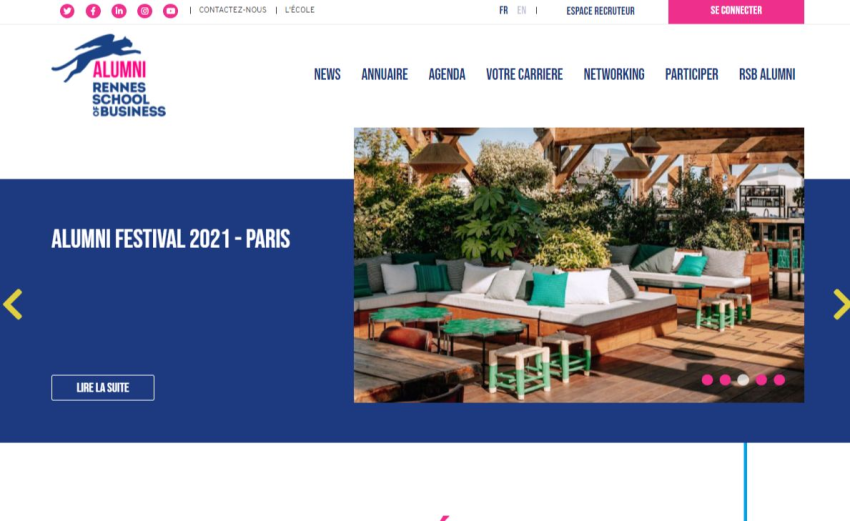Go to previous slide with left yellow arrow
This screenshot has height=521, width=850.
[12, 304]
